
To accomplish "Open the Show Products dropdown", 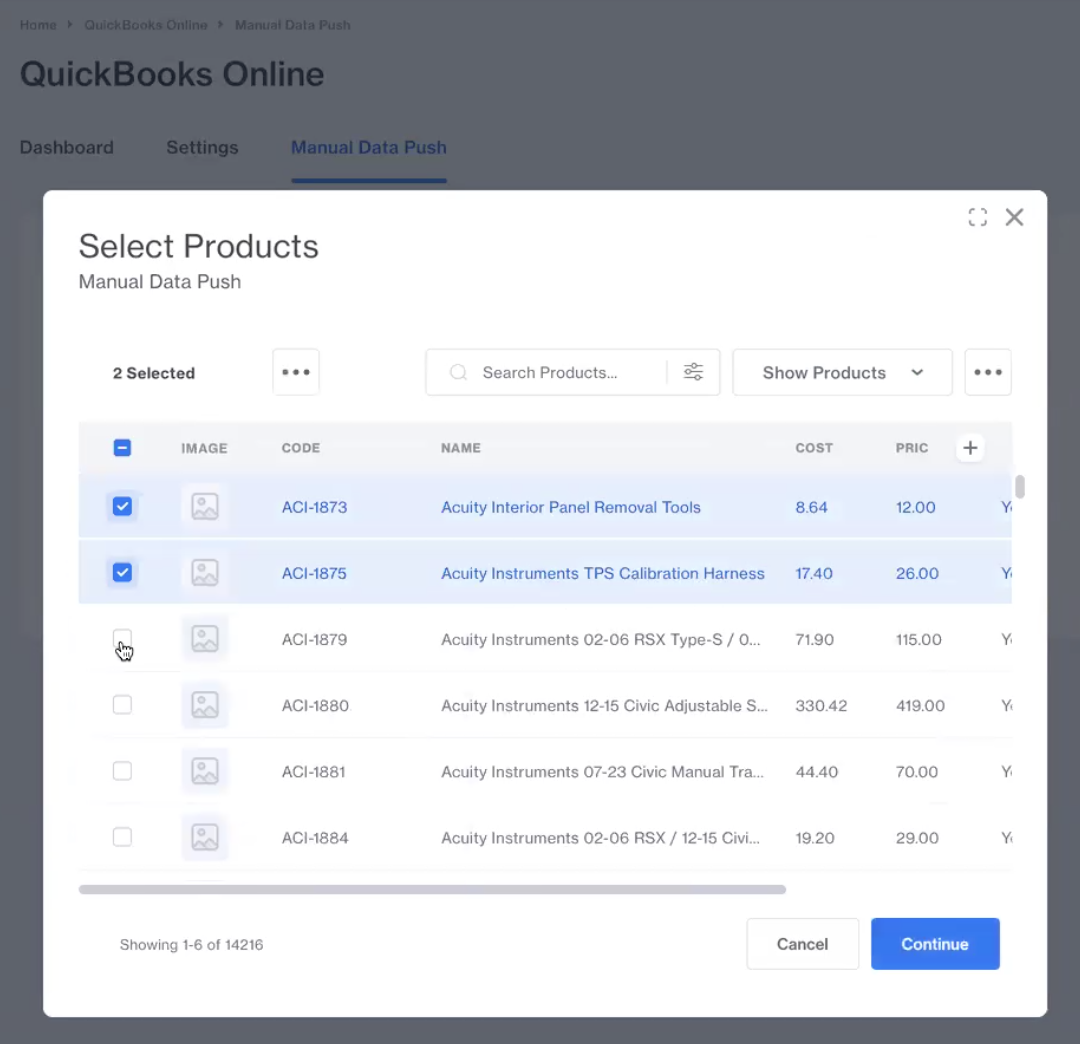I will (x=842, y=373).
